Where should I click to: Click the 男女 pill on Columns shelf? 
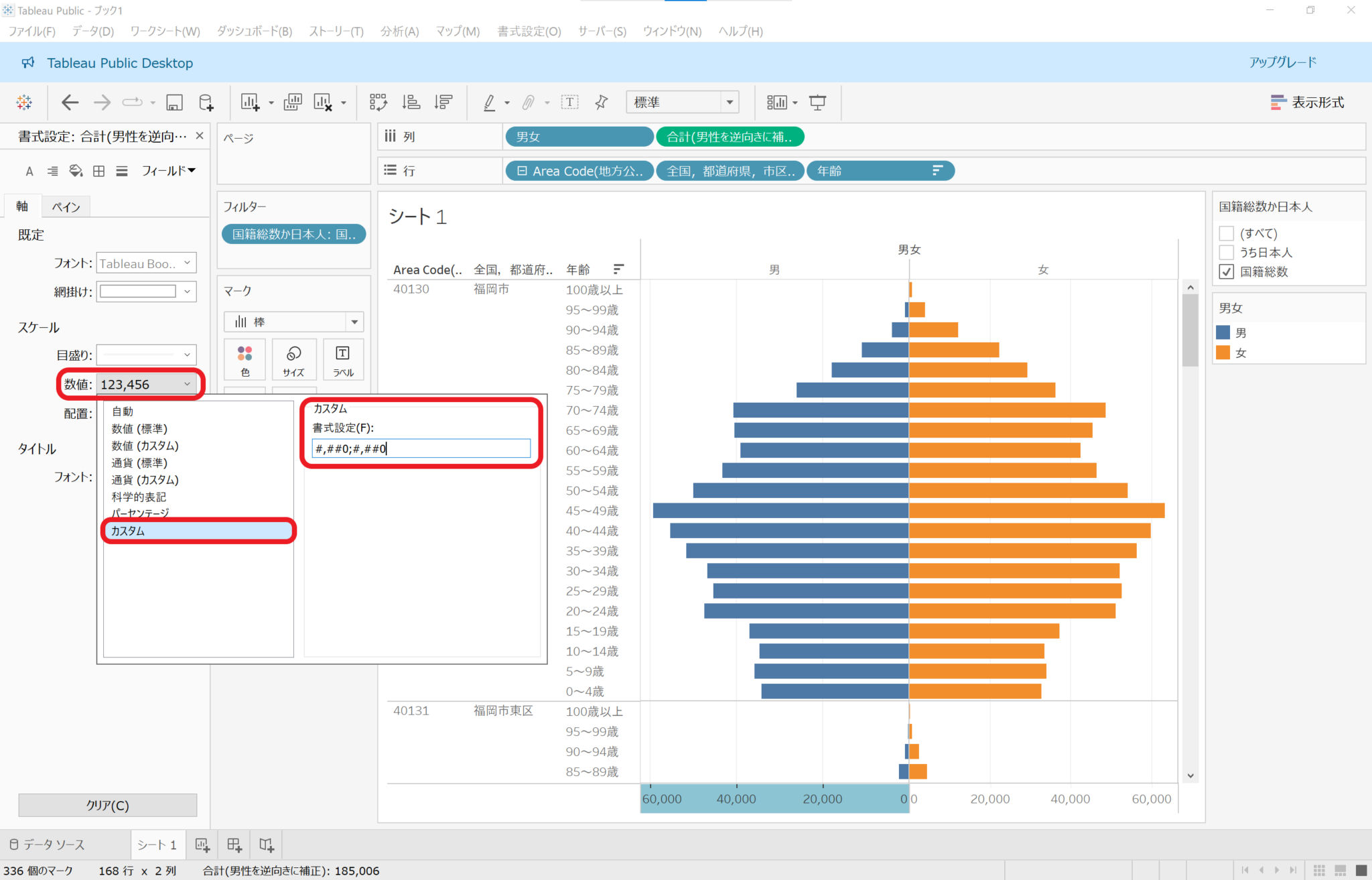pos(579,137)
